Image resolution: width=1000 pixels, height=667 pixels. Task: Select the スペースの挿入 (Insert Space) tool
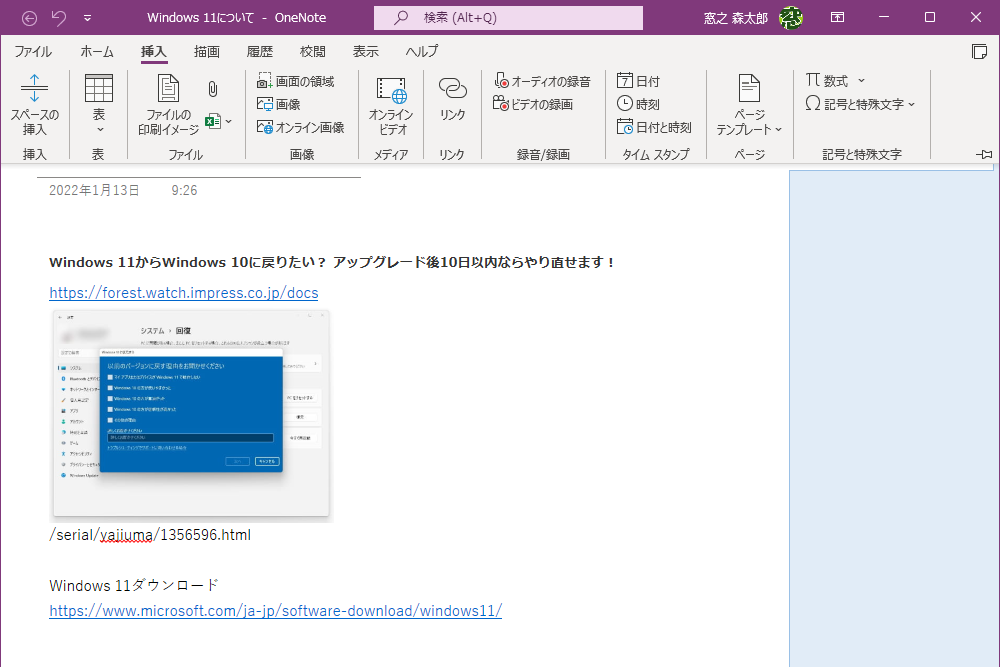34,103
